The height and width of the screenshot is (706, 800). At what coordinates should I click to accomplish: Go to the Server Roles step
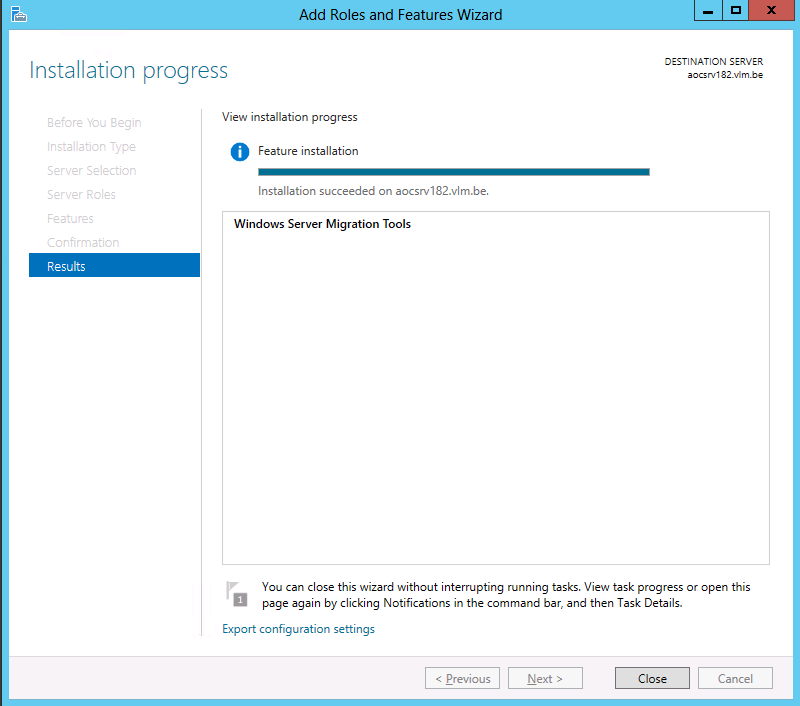(84, 194)
